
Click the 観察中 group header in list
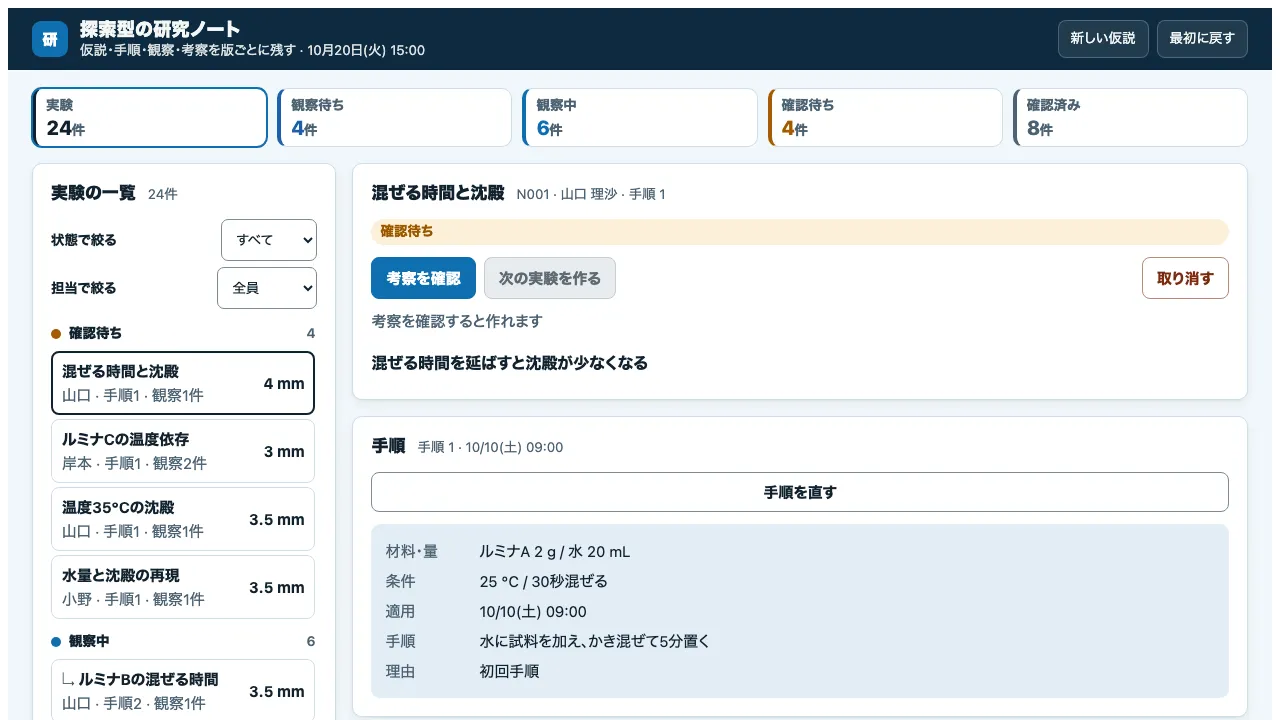tap(183, 641)
